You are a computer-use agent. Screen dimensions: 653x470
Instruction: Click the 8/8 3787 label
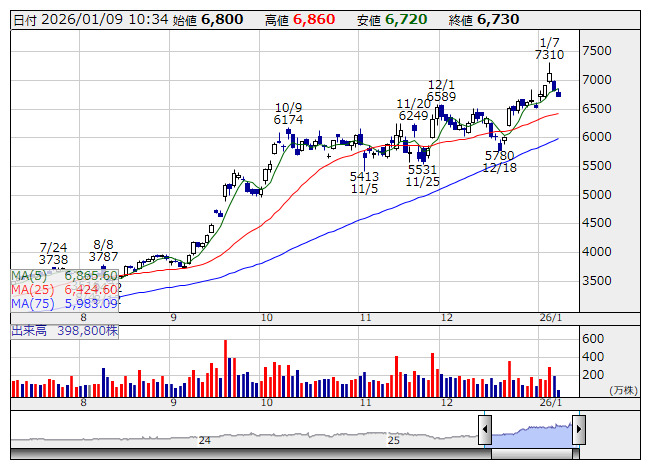pyautogui.click(x=103, y=251)
